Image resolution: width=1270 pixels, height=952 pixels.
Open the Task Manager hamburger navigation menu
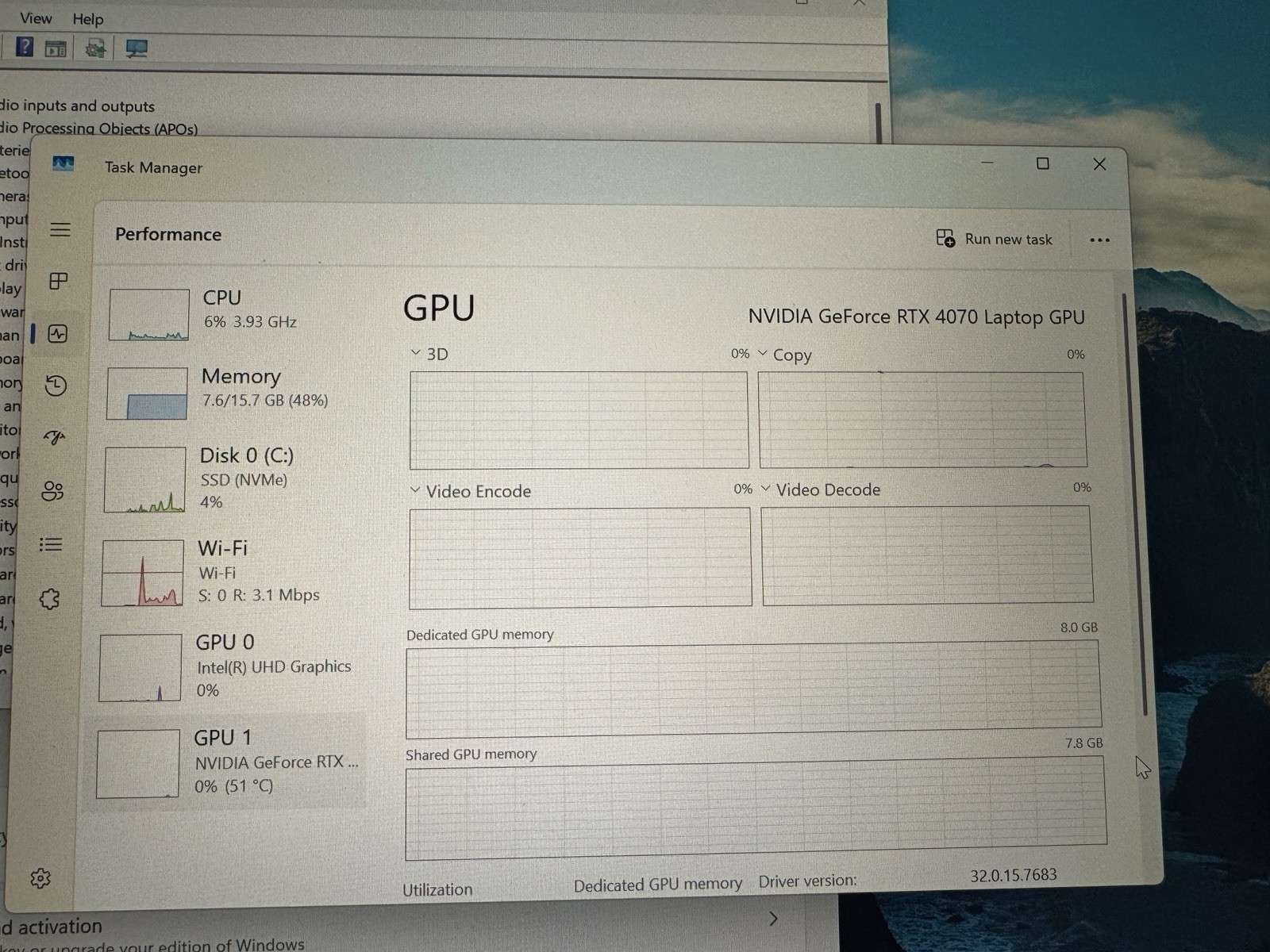coord(60,230)
